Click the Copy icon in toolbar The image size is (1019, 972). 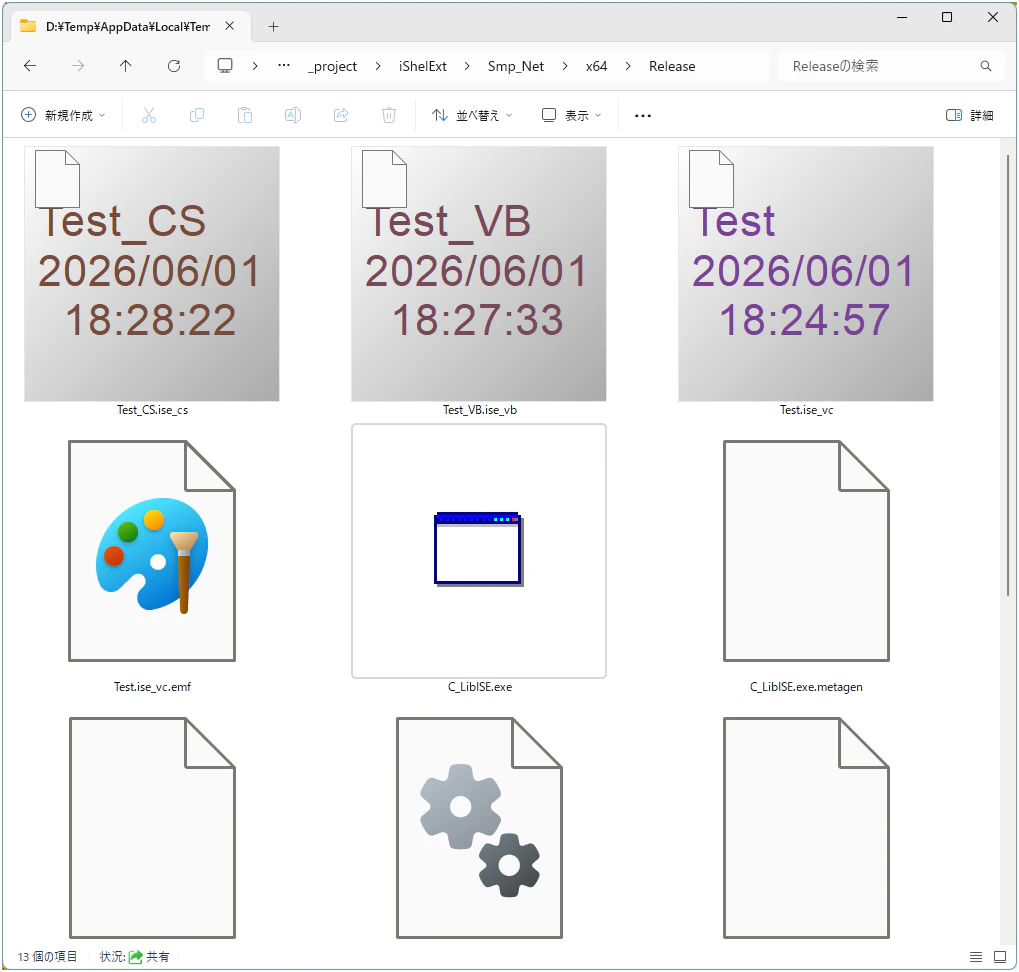[197, 116]
